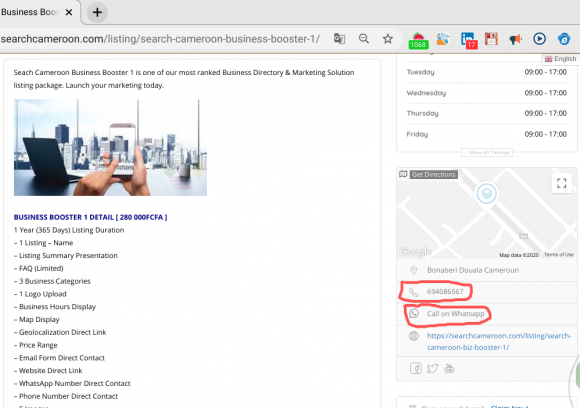Click the 'WhatsApp Number Direct Contact' line
Image resolution: width=580 pixels, height=408 pixels.
tap(72, 383)
